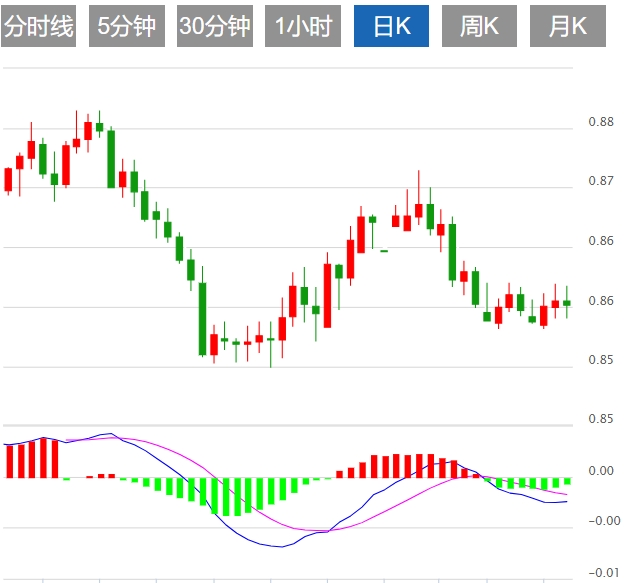Click the 0.00 MACD axis label
This screenshot has height=583, width=636.
pos(601,471)
